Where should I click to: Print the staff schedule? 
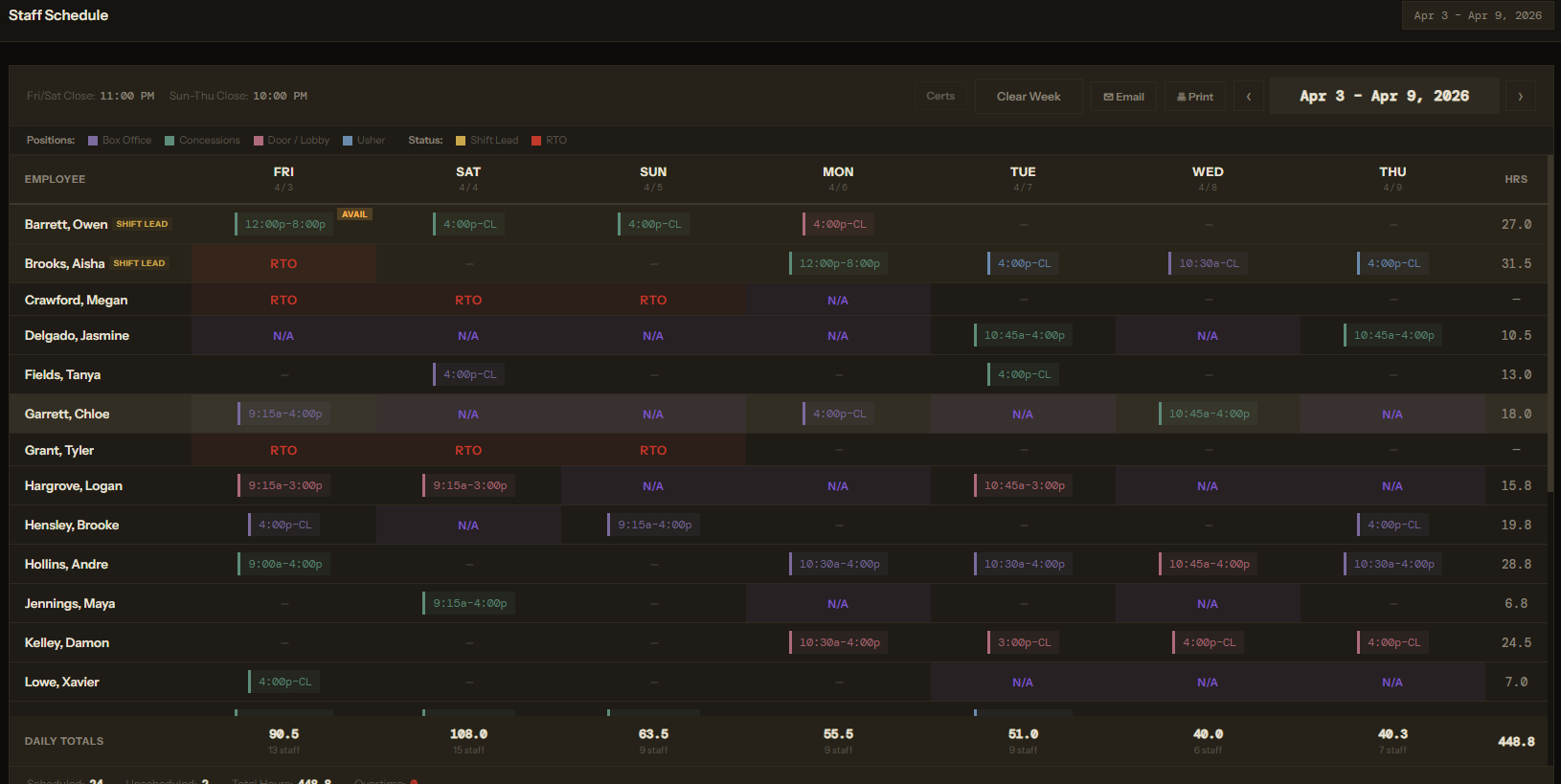pyautogui.click(x=1195, y=97)
